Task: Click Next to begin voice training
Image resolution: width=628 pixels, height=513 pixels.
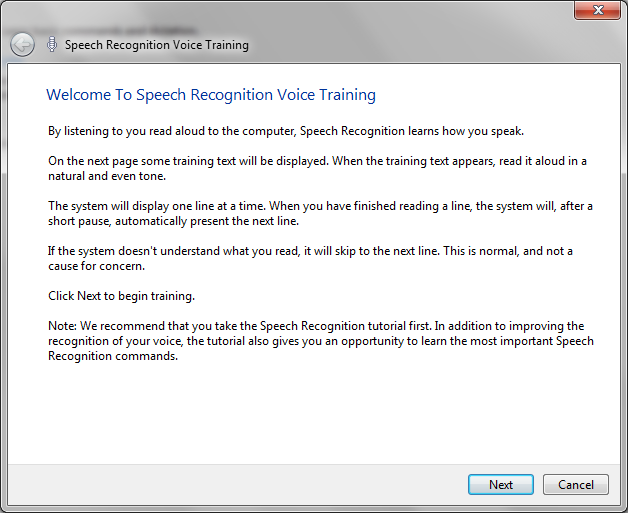Action: click(x=501, y=485)
